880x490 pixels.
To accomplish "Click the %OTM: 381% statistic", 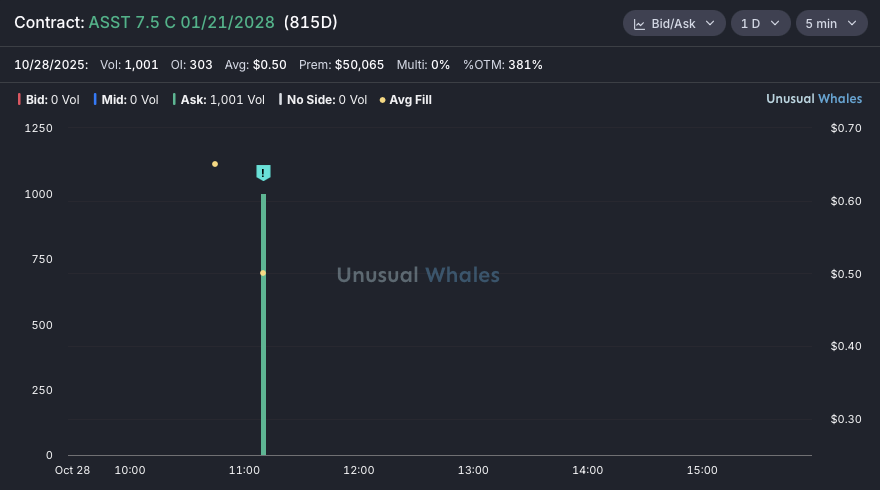I will pos(503,65).
